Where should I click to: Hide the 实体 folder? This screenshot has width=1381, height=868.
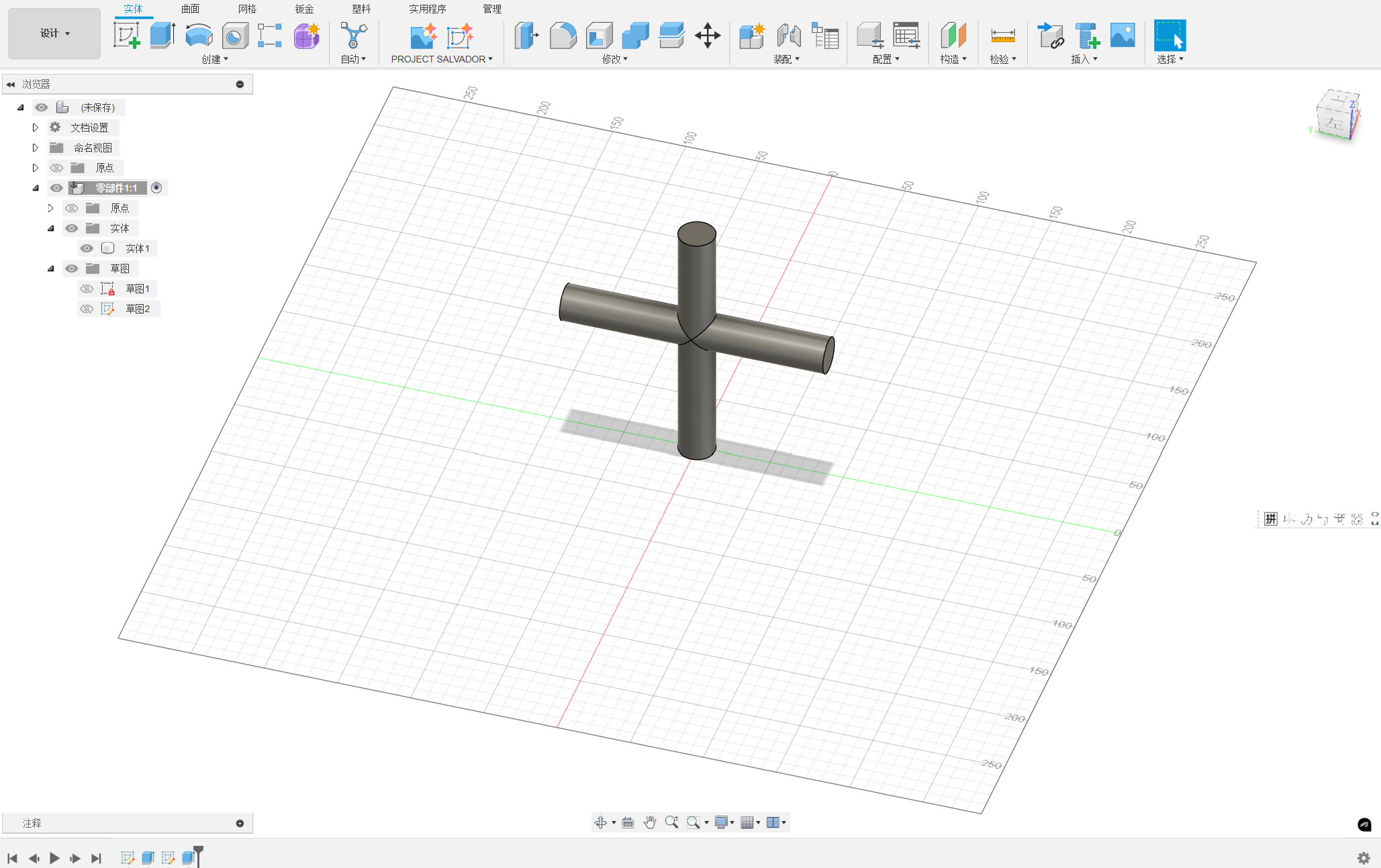[71, 228]
